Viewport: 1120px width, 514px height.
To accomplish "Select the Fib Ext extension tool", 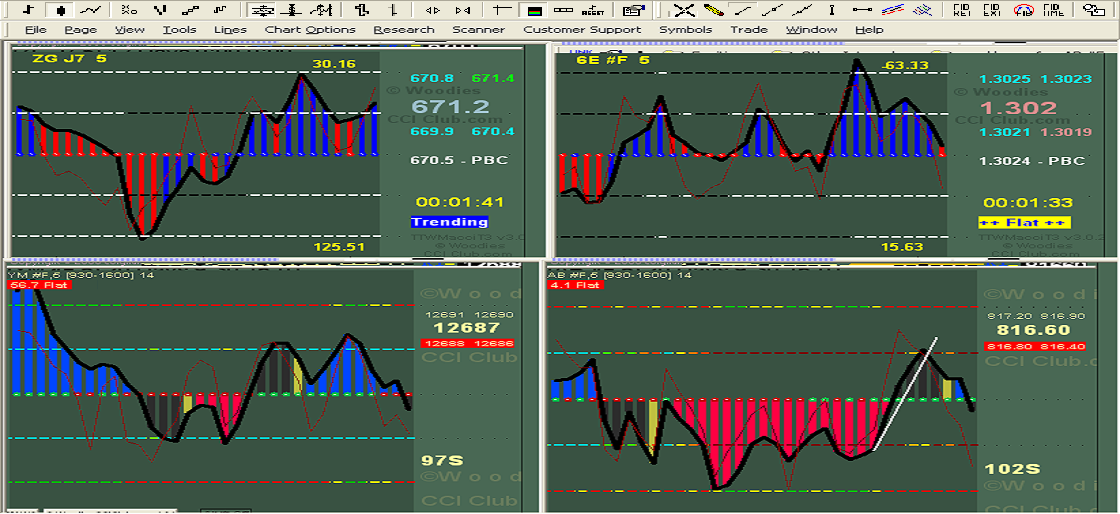I will [x=993, y=10].
